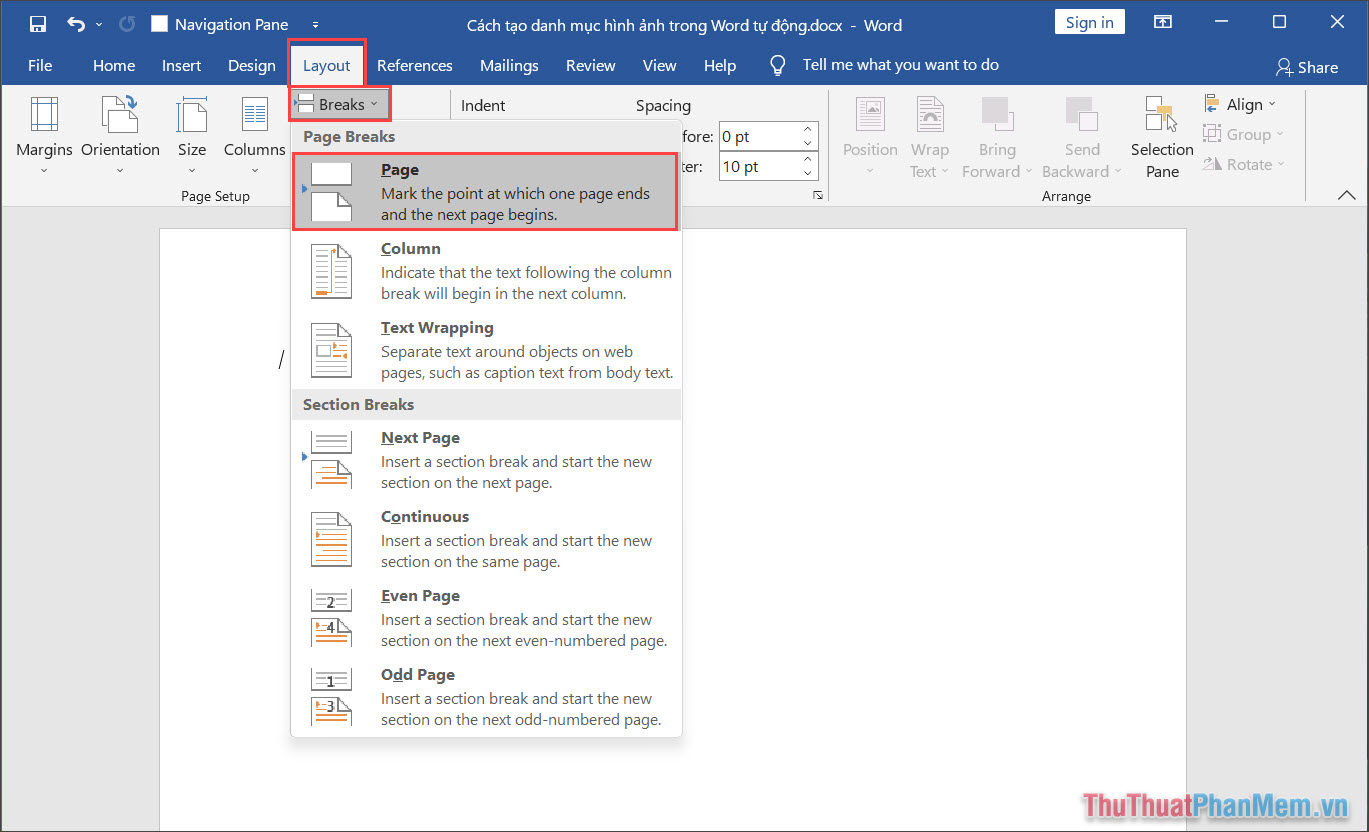
Task: Select the Layout tab
Action: 327,65
